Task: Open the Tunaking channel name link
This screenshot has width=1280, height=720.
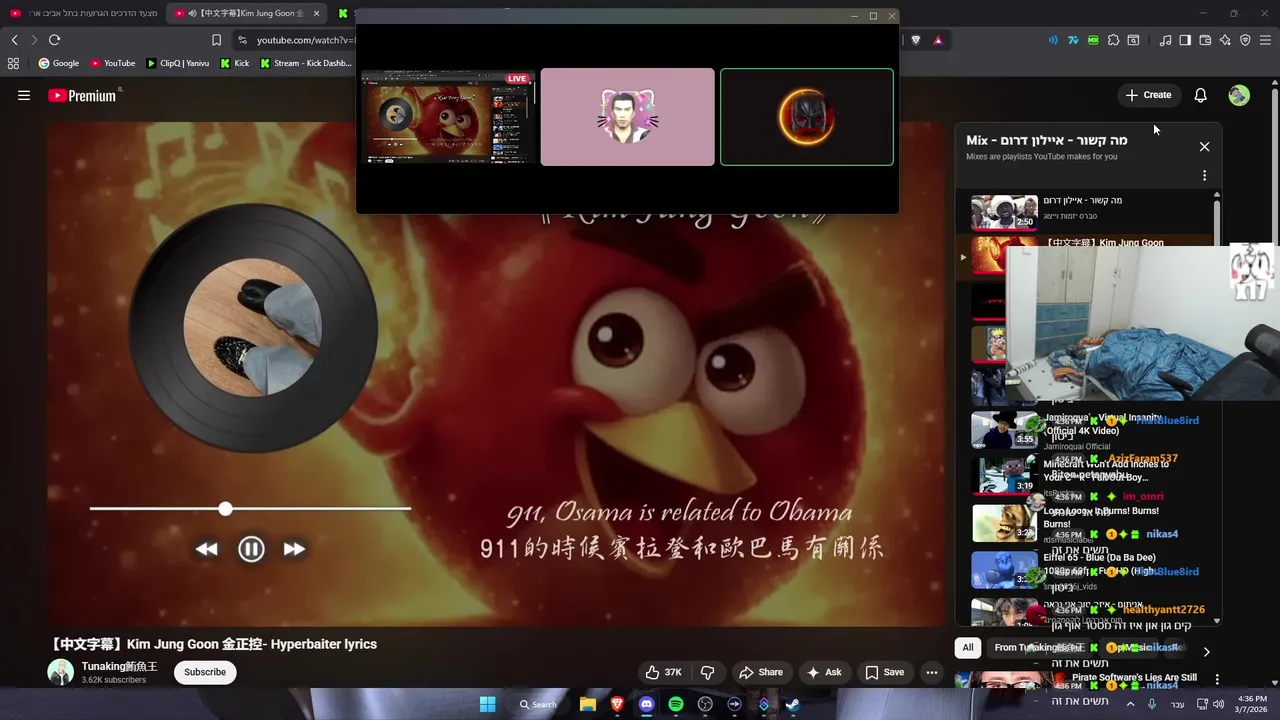Action: pyautogui.click(x=120, y=666)
